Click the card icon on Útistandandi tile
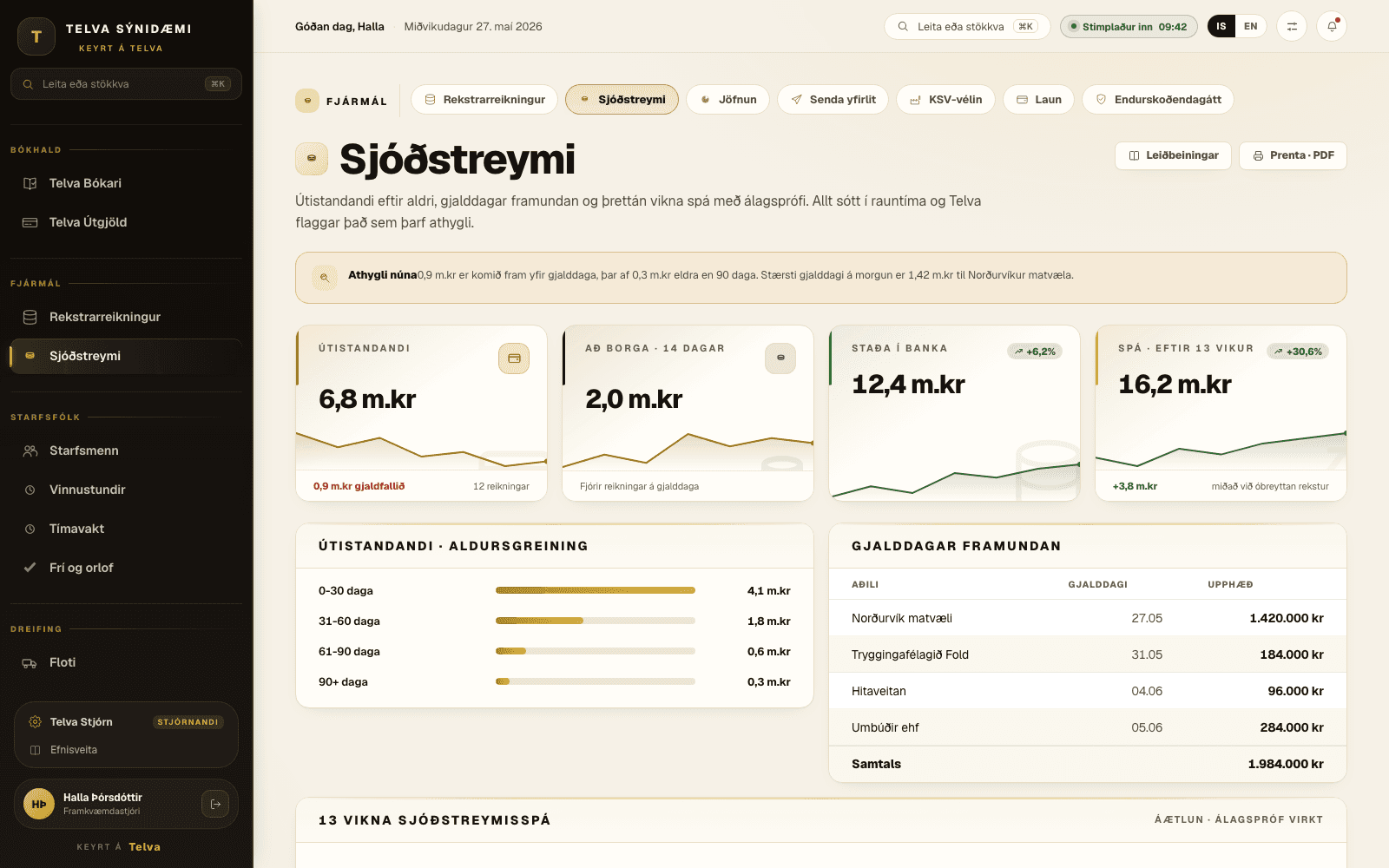This screenshot has height=868, width=1389. click(x=514, y=358)
